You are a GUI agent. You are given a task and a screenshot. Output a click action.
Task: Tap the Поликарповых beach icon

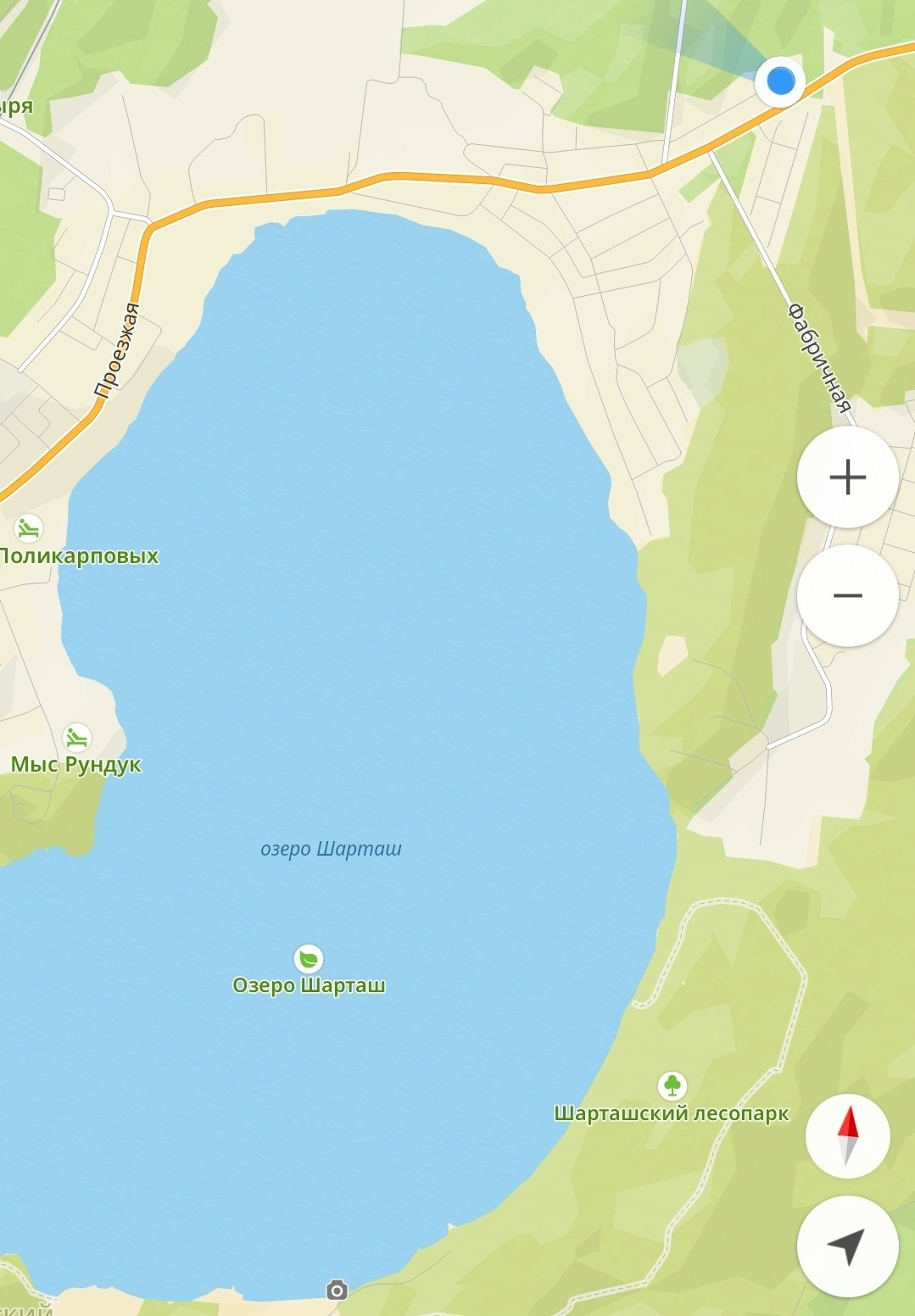pos(29,529)
